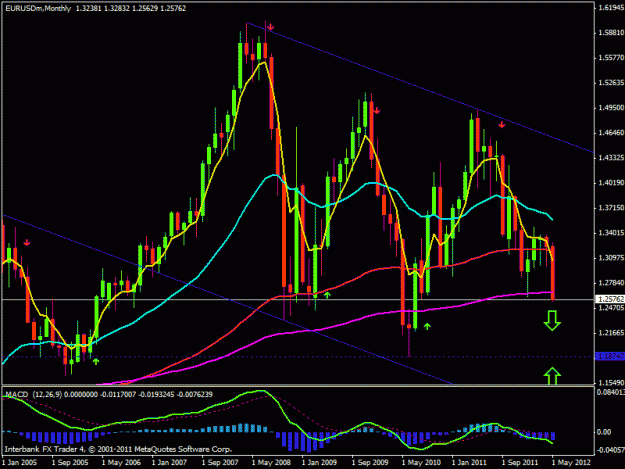Click the 1.24705 price axis label

611,308
